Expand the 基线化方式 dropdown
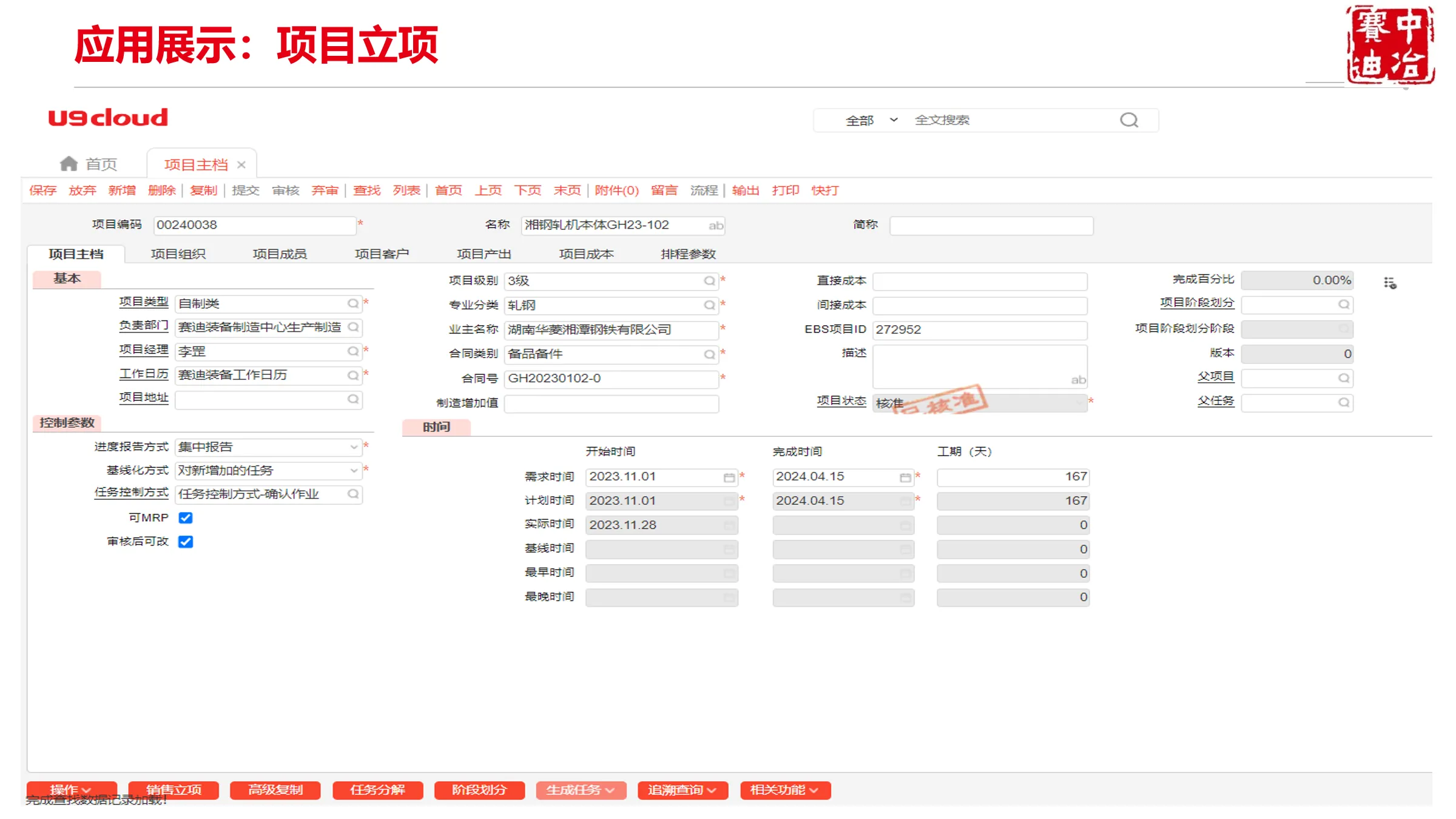1456x819 pixels. point(354,471)
